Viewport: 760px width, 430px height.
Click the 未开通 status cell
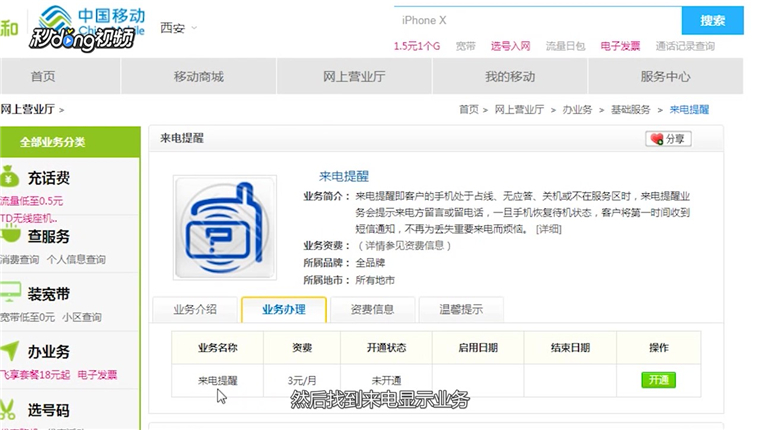[x=386, y=381]
